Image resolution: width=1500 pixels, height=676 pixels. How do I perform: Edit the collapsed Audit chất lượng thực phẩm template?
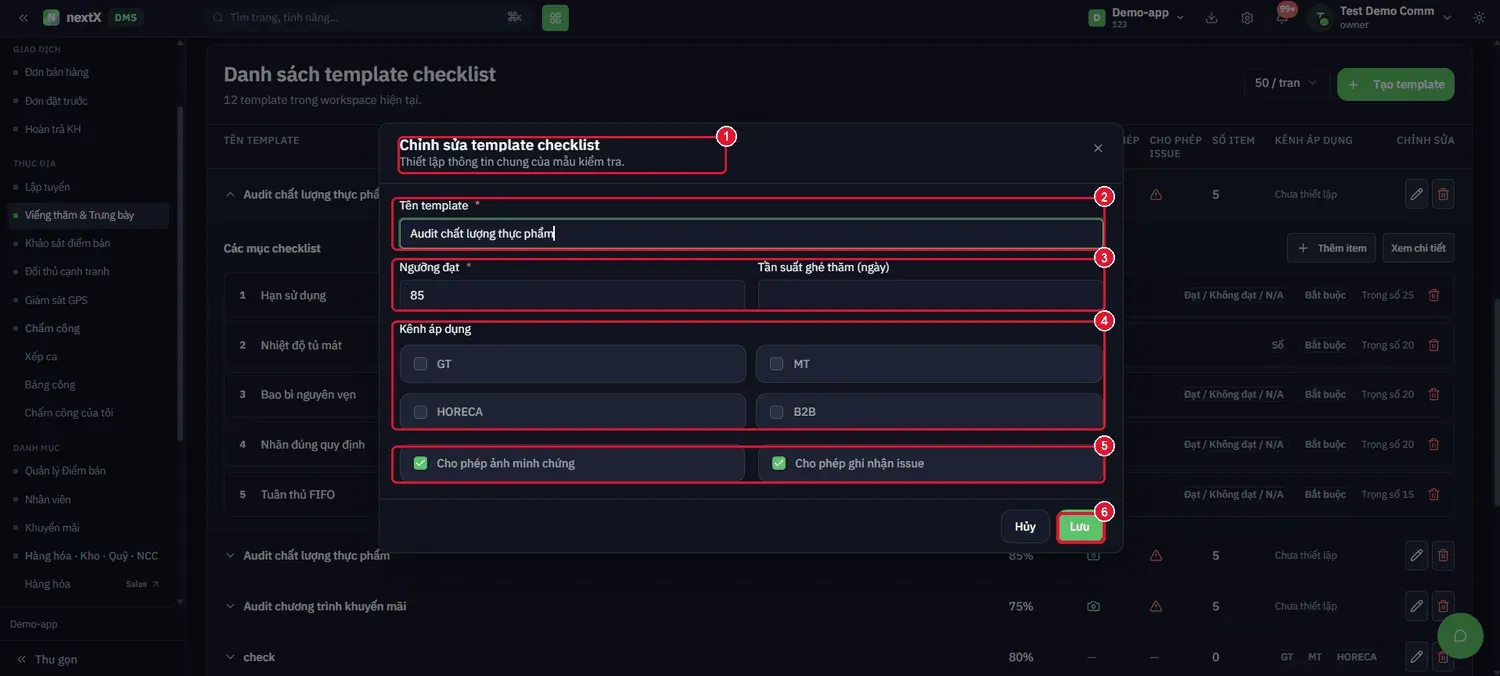[1416, 555]
